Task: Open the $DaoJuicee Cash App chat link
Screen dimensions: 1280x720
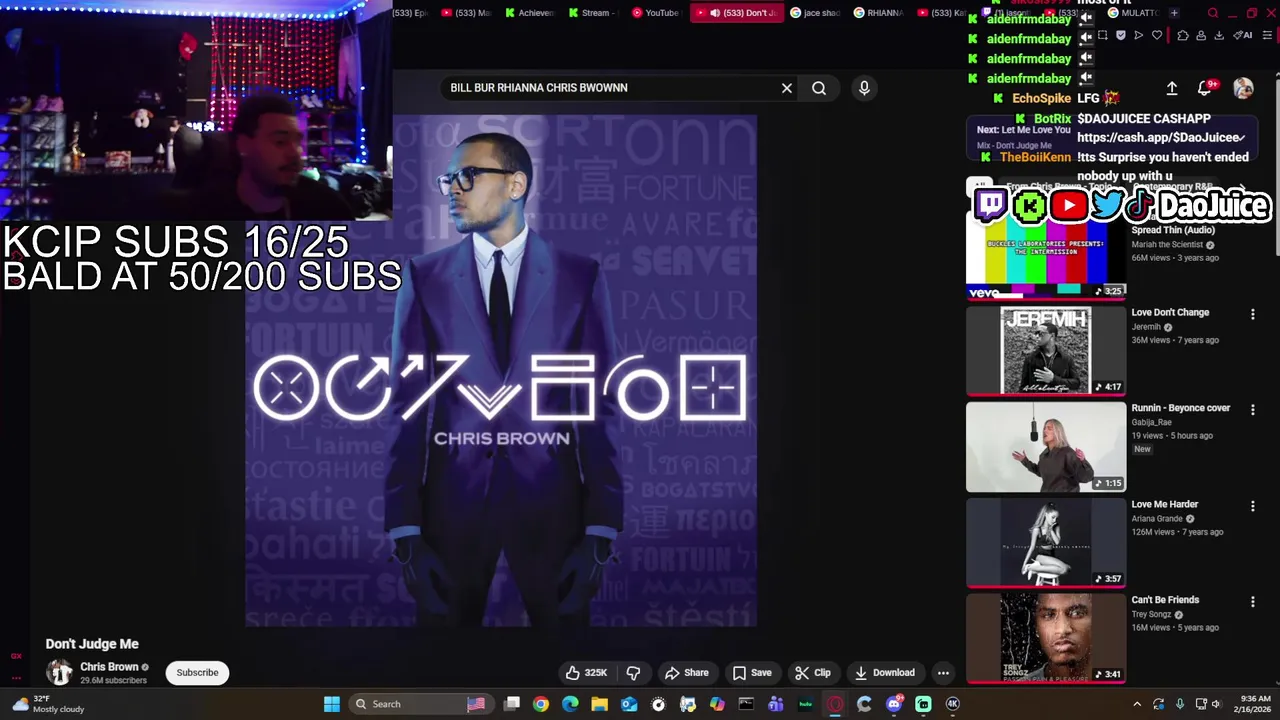Action: (x=1160, y=138)
